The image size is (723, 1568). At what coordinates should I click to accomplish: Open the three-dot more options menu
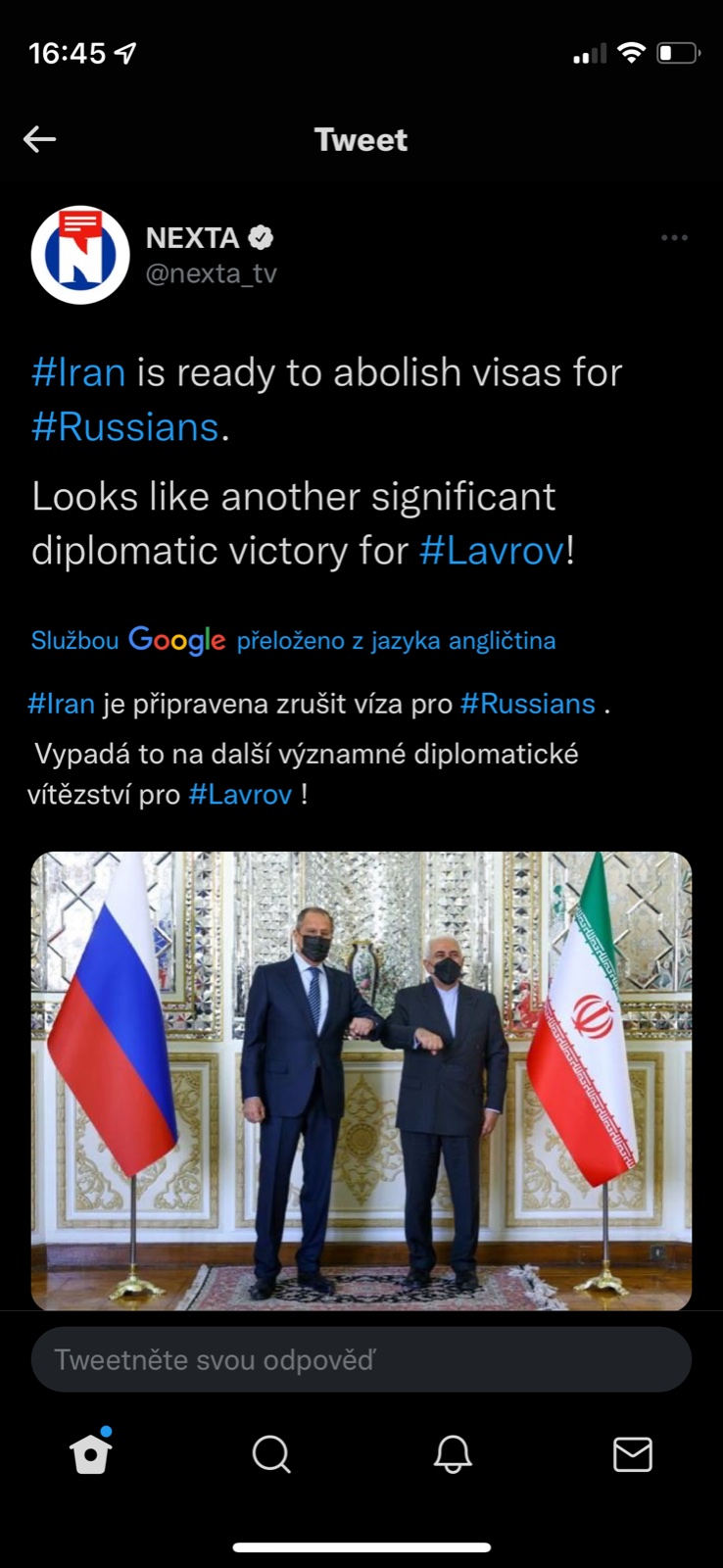[x=674, y=238]
